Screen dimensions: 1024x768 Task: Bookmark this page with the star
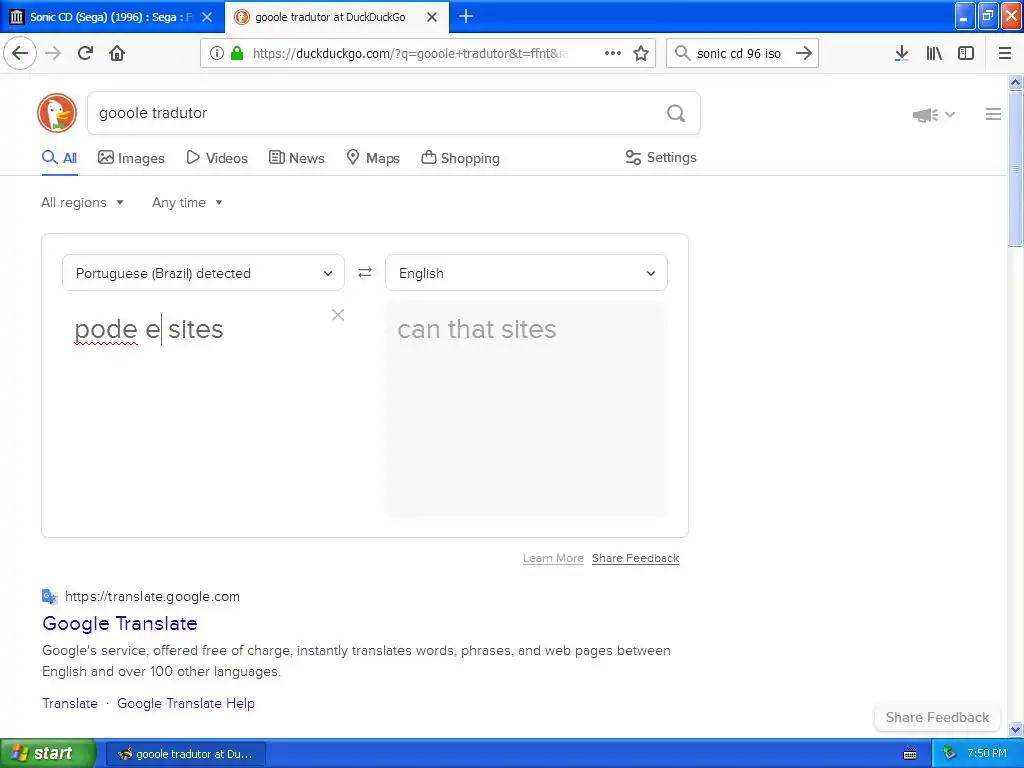641,53
